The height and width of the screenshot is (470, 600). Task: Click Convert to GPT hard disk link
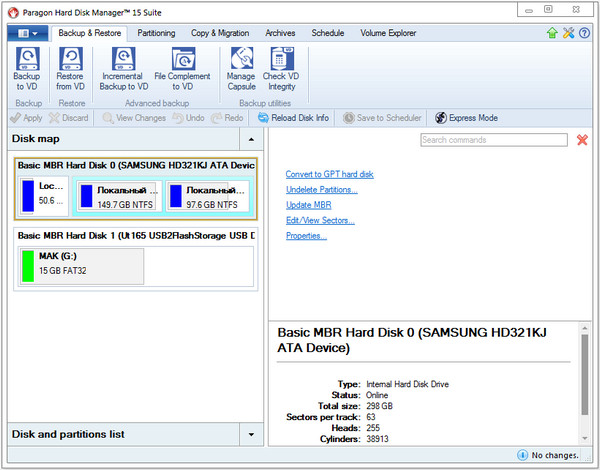tap(329, 174)
